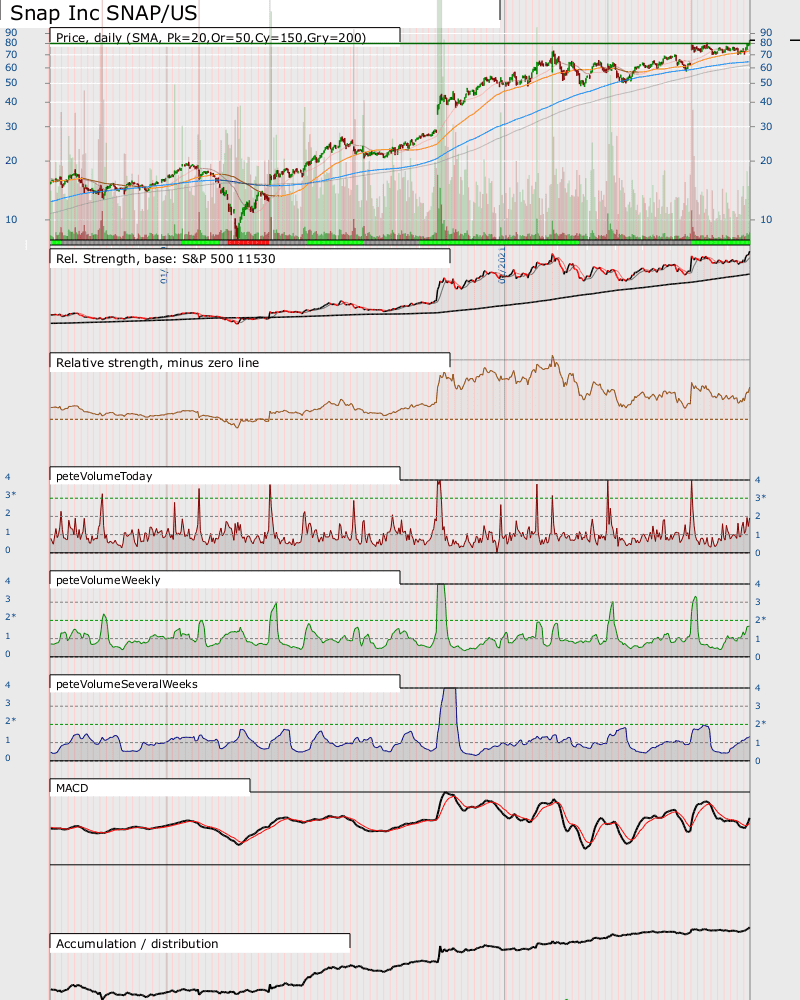
Task: Click the "Rel. Strength, base: S&P 500 11530" label
Action: pos(166,259)
